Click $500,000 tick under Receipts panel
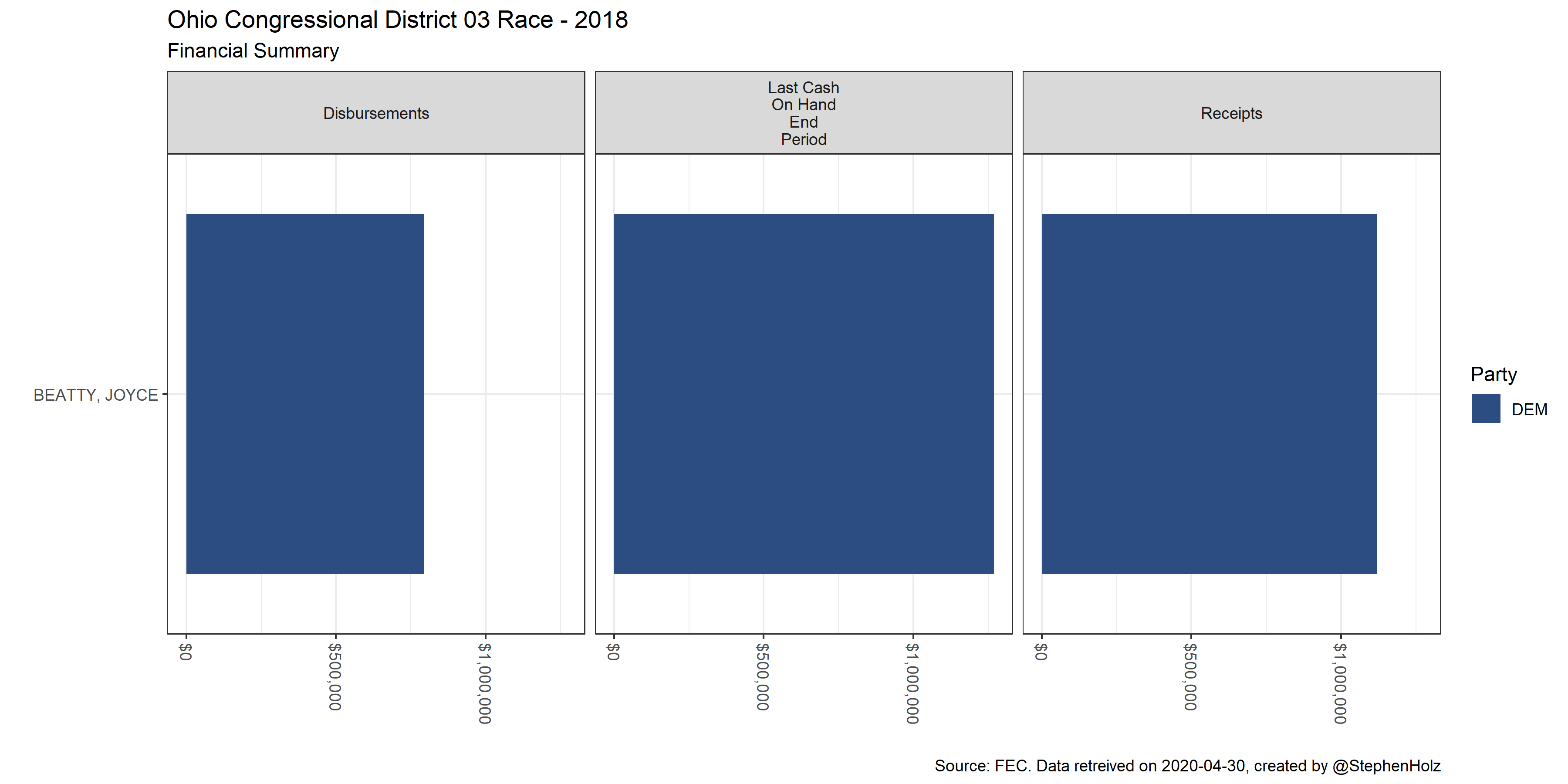 (1191, 676)
